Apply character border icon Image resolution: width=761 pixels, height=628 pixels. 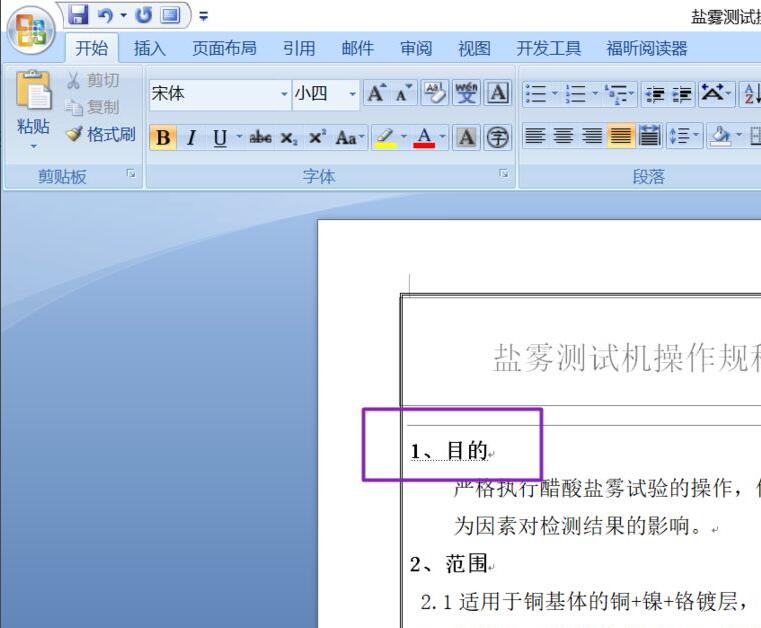coord(498,93)
